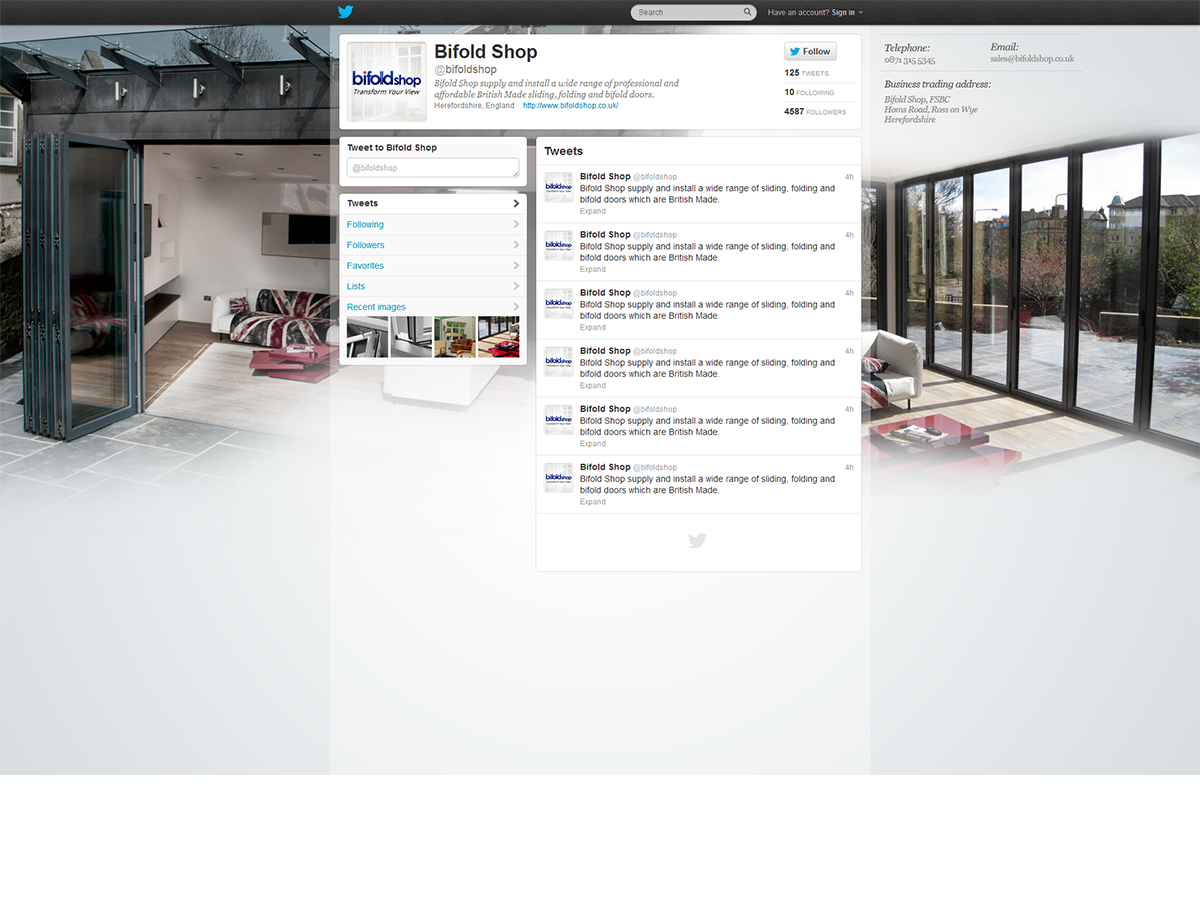Click the Bifold Shop profile title
This screenshot has width=1200, height=900.
point(485,52)
